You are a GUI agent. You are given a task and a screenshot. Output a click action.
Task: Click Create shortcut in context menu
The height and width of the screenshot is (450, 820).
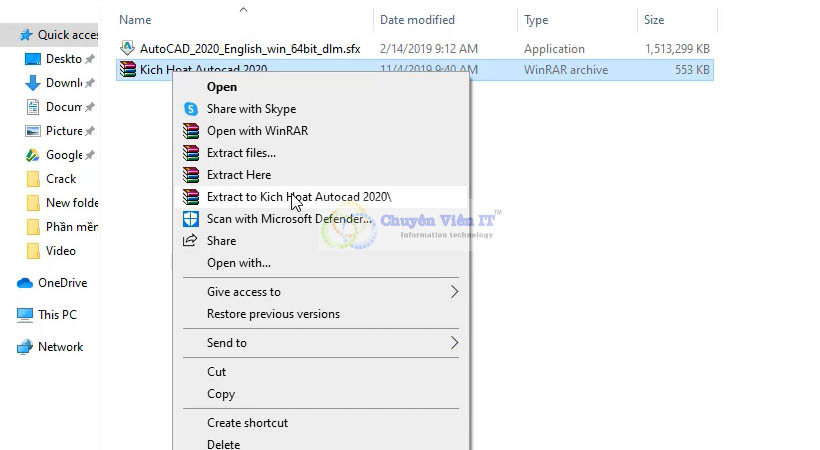247,423
